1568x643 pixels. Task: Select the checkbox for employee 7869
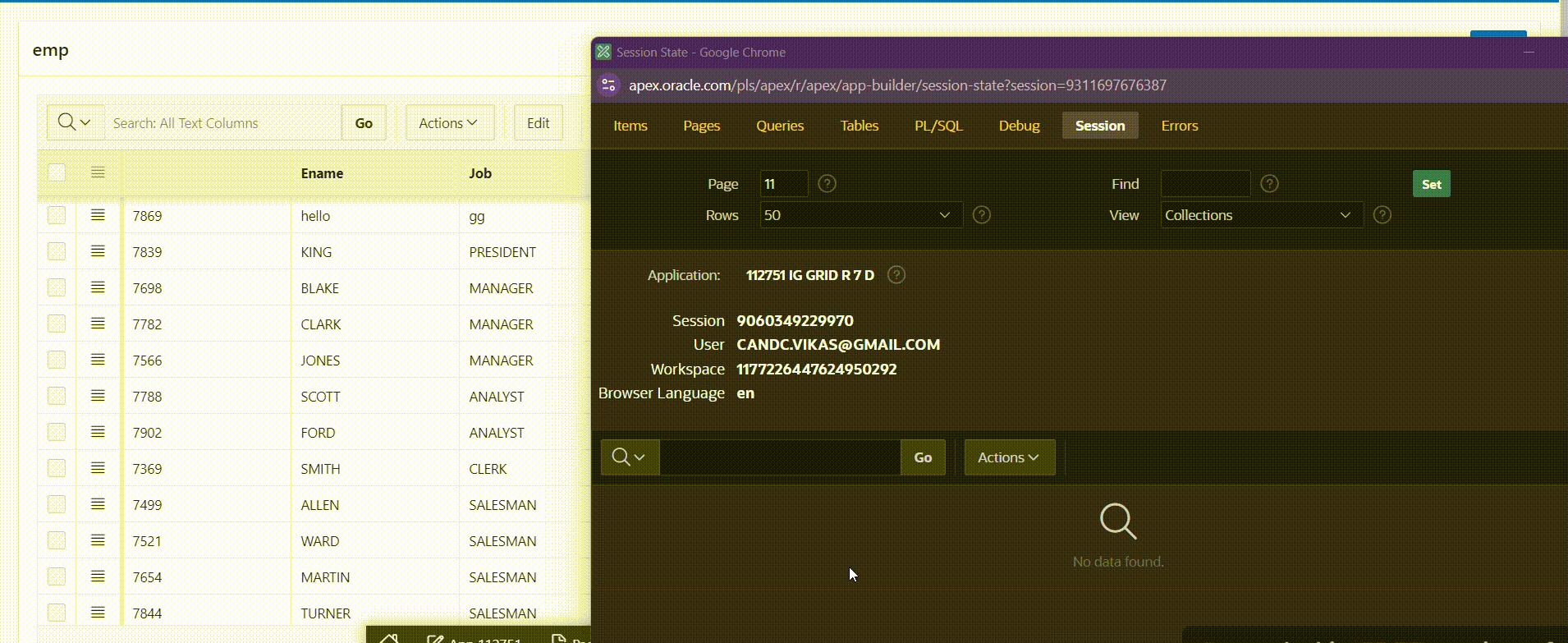coord(57,215)
